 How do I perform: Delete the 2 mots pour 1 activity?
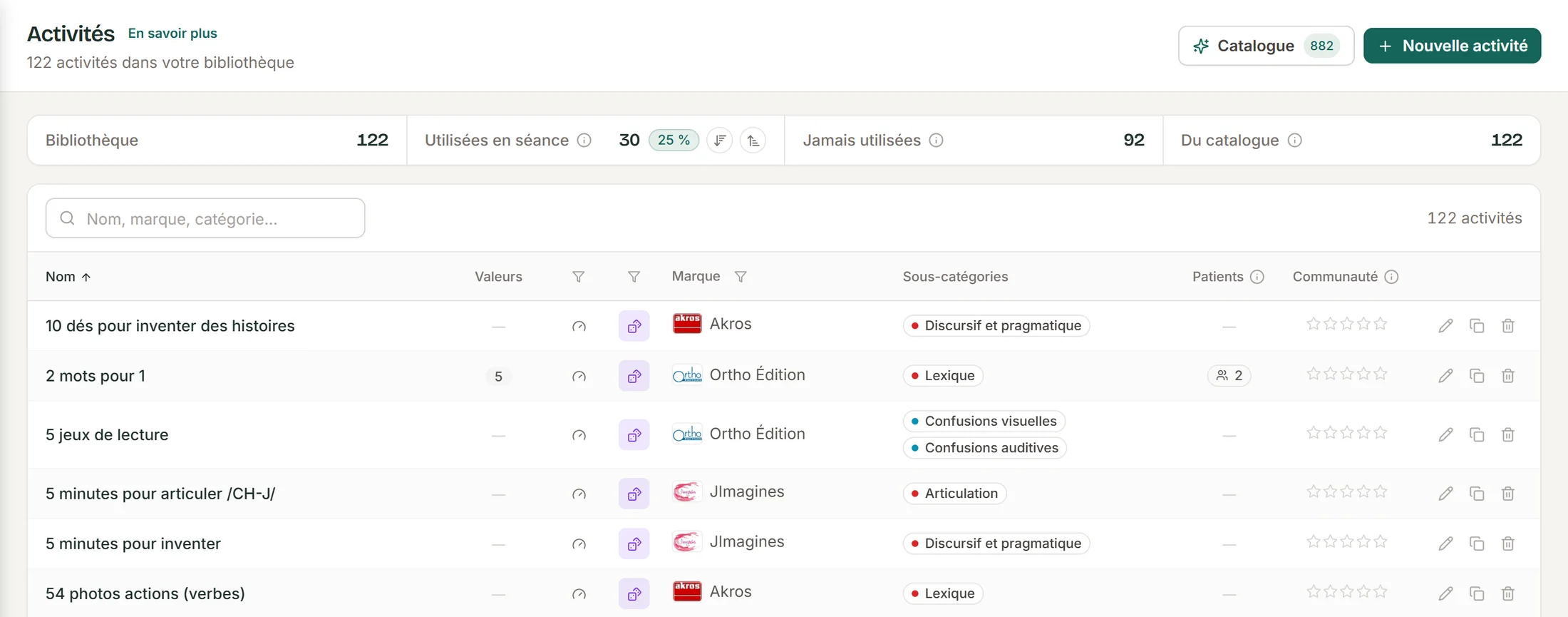pos(1508,376)
